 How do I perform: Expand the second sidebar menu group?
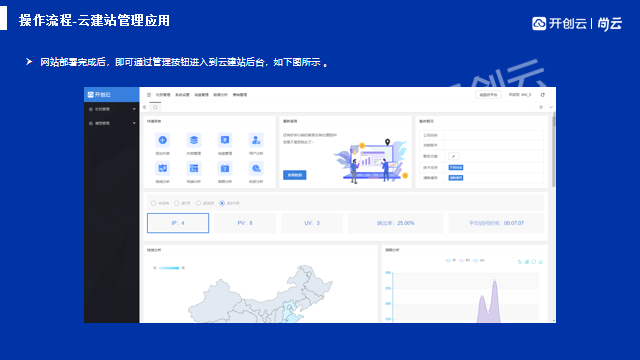(x=111, y=123)
